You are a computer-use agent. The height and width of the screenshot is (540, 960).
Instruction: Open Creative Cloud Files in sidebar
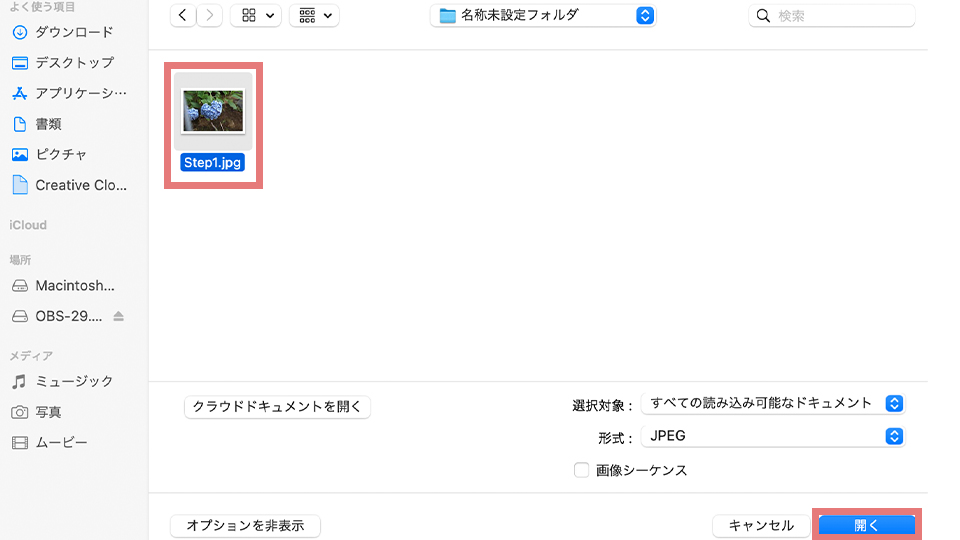pos(70,185)
